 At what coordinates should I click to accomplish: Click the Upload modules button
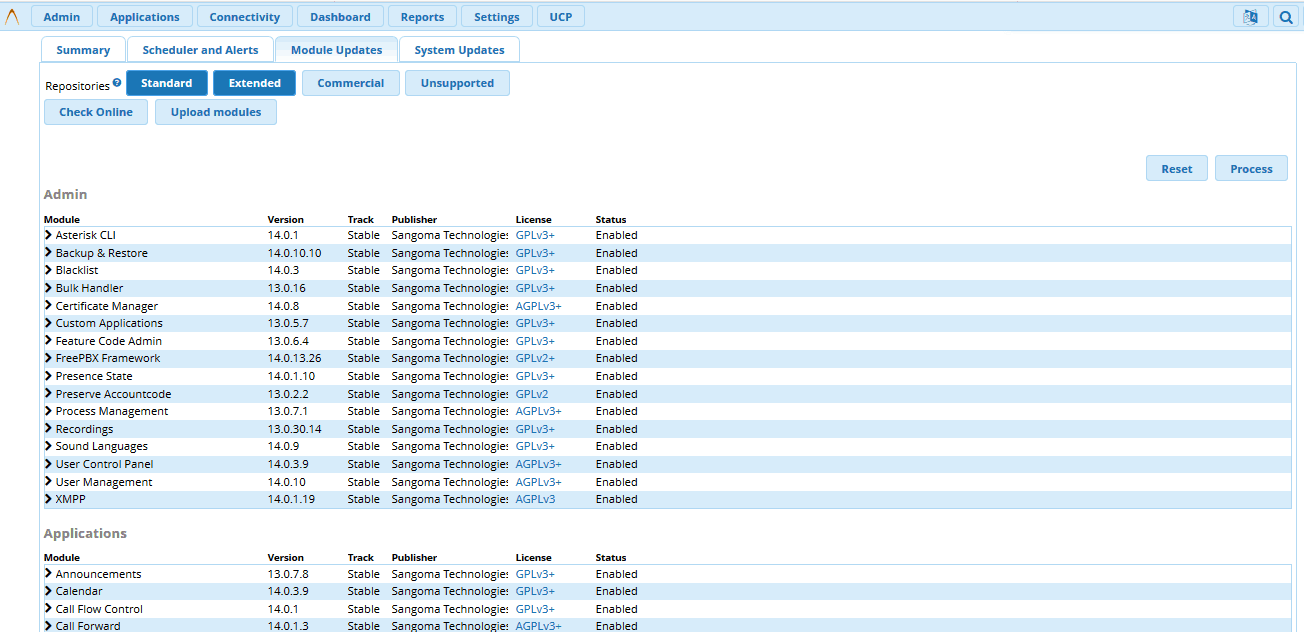tap(216, 112)
